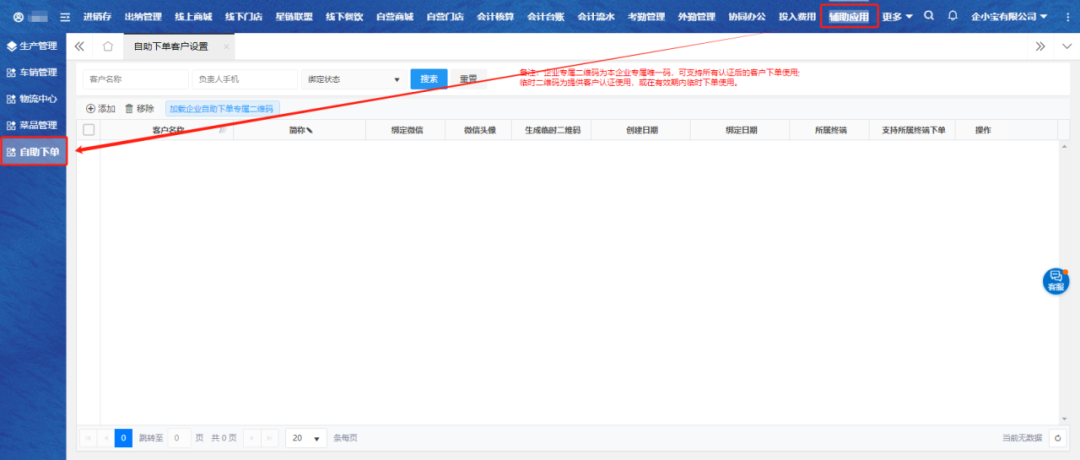This screenshot has height=460, width=1080.
Task: Click 加载企业自助下单专属二维码 button
Action: pyautogui.click(x=221, y=108)
